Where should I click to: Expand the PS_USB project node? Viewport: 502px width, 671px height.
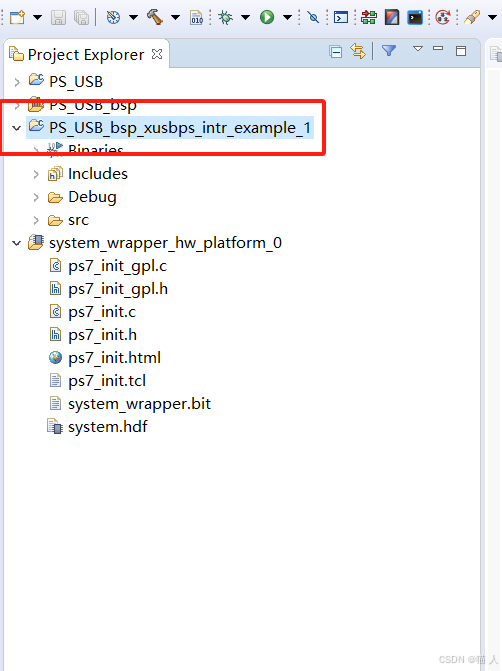click(x=17, y=82)
